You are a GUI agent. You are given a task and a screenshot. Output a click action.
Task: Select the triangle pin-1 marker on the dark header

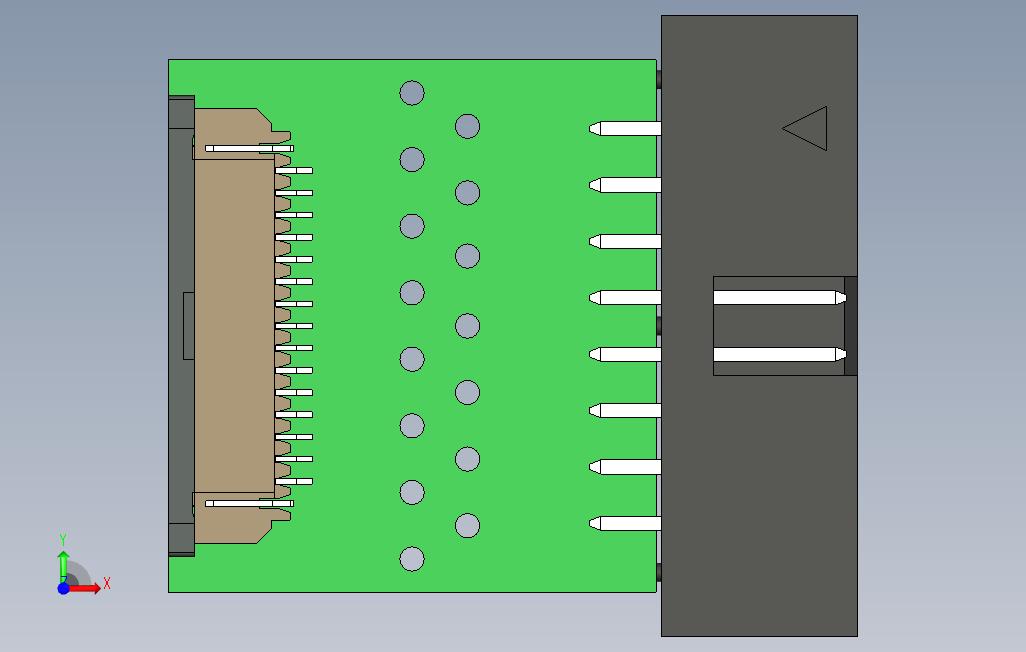point(805,128)
